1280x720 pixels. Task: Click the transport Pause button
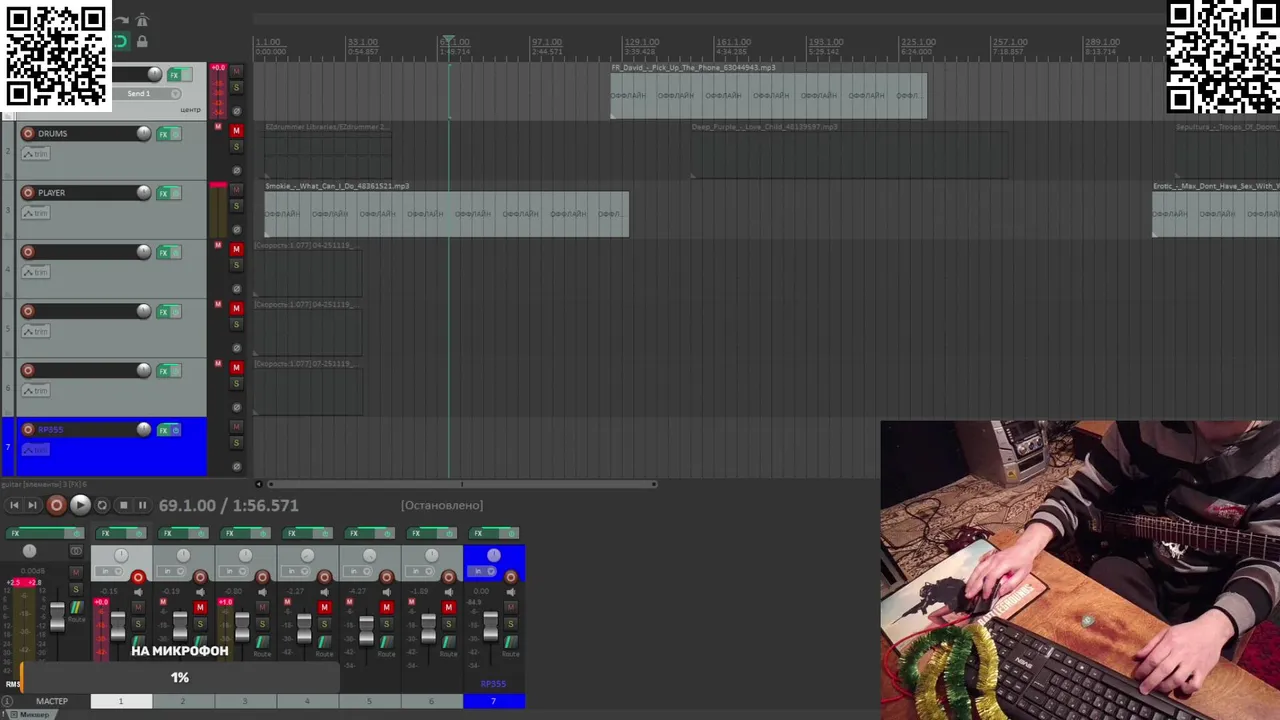(x=142, y=506)
